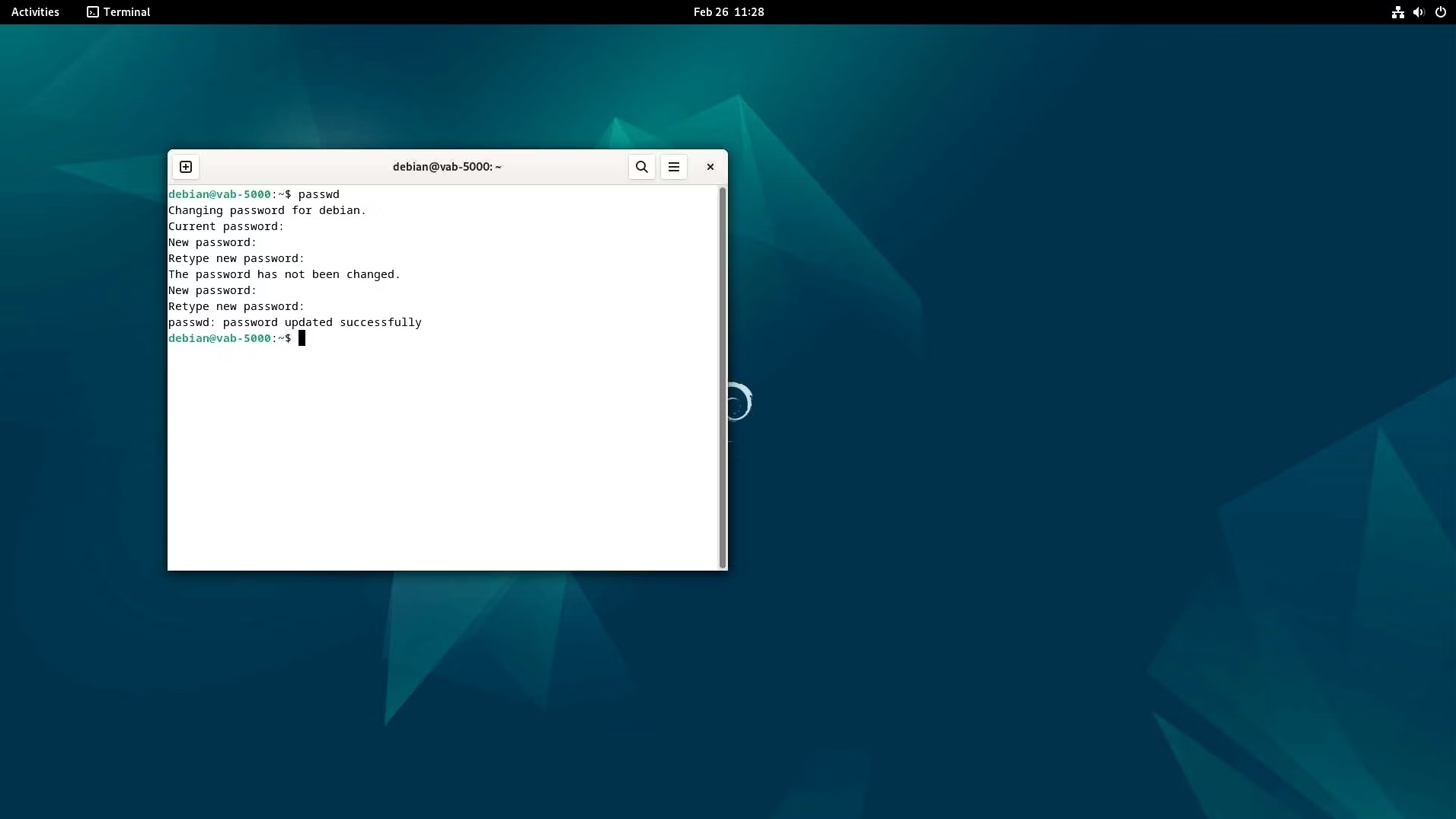Open the Activities overview
The height and width of the screenshot is (819, 1456).
[35, 12]
